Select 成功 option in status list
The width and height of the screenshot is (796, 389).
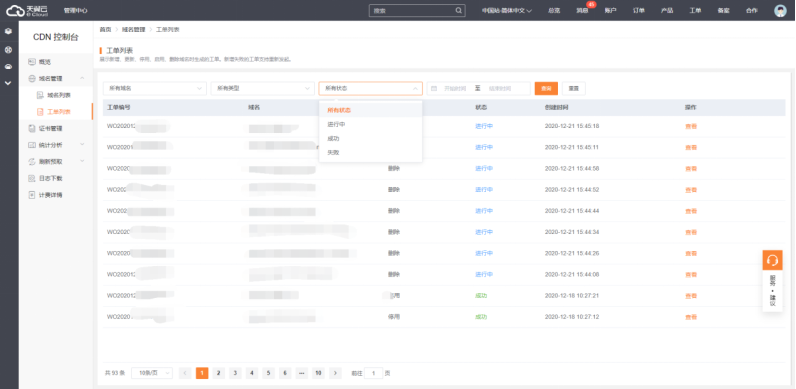(371, 138)
